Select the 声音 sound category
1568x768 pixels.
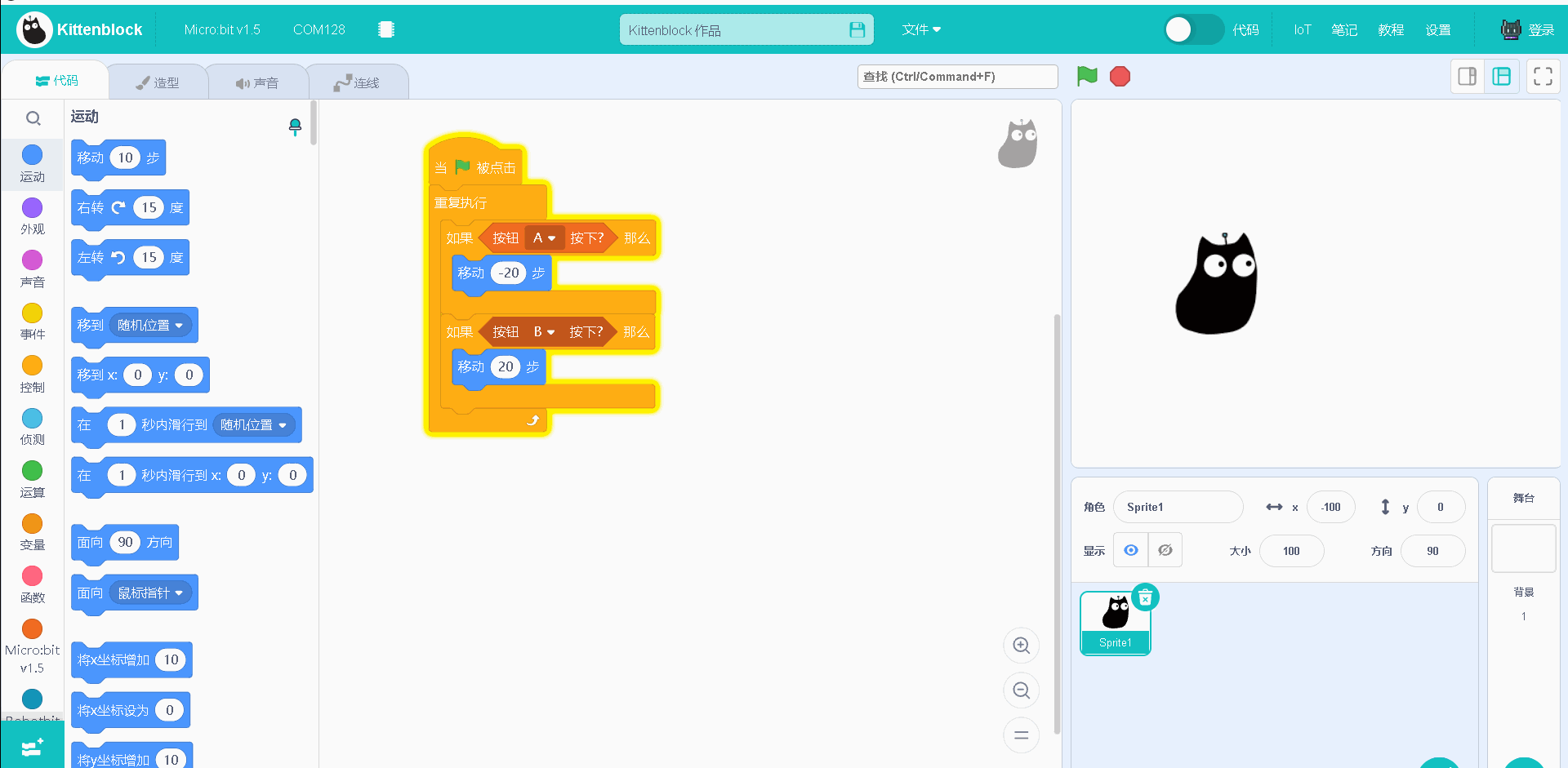(32, 269)
